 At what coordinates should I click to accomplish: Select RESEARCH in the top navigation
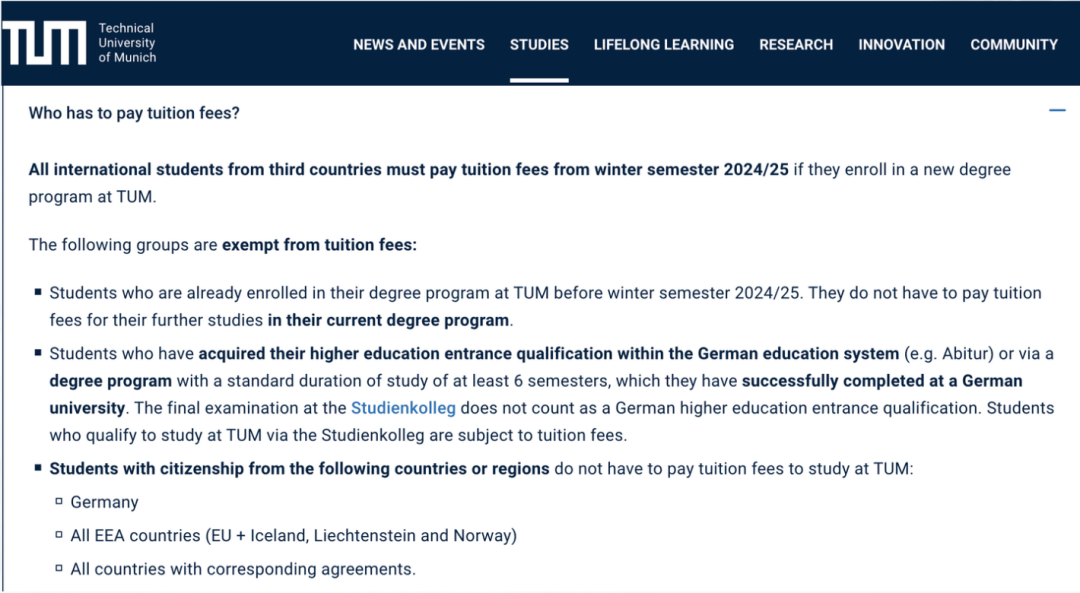(796, 45)
